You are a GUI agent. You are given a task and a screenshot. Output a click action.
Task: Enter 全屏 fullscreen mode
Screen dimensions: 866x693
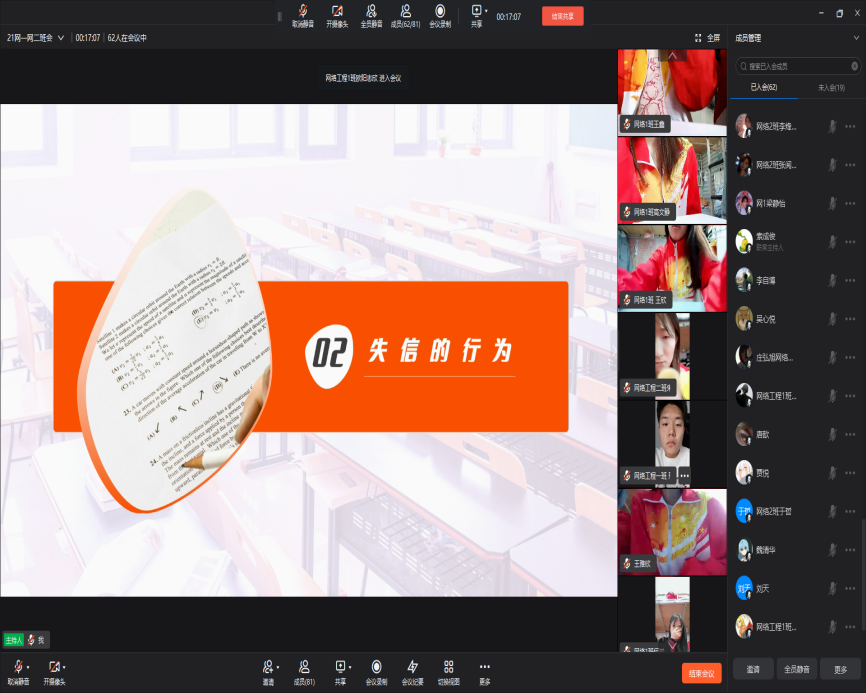point(707,38)
